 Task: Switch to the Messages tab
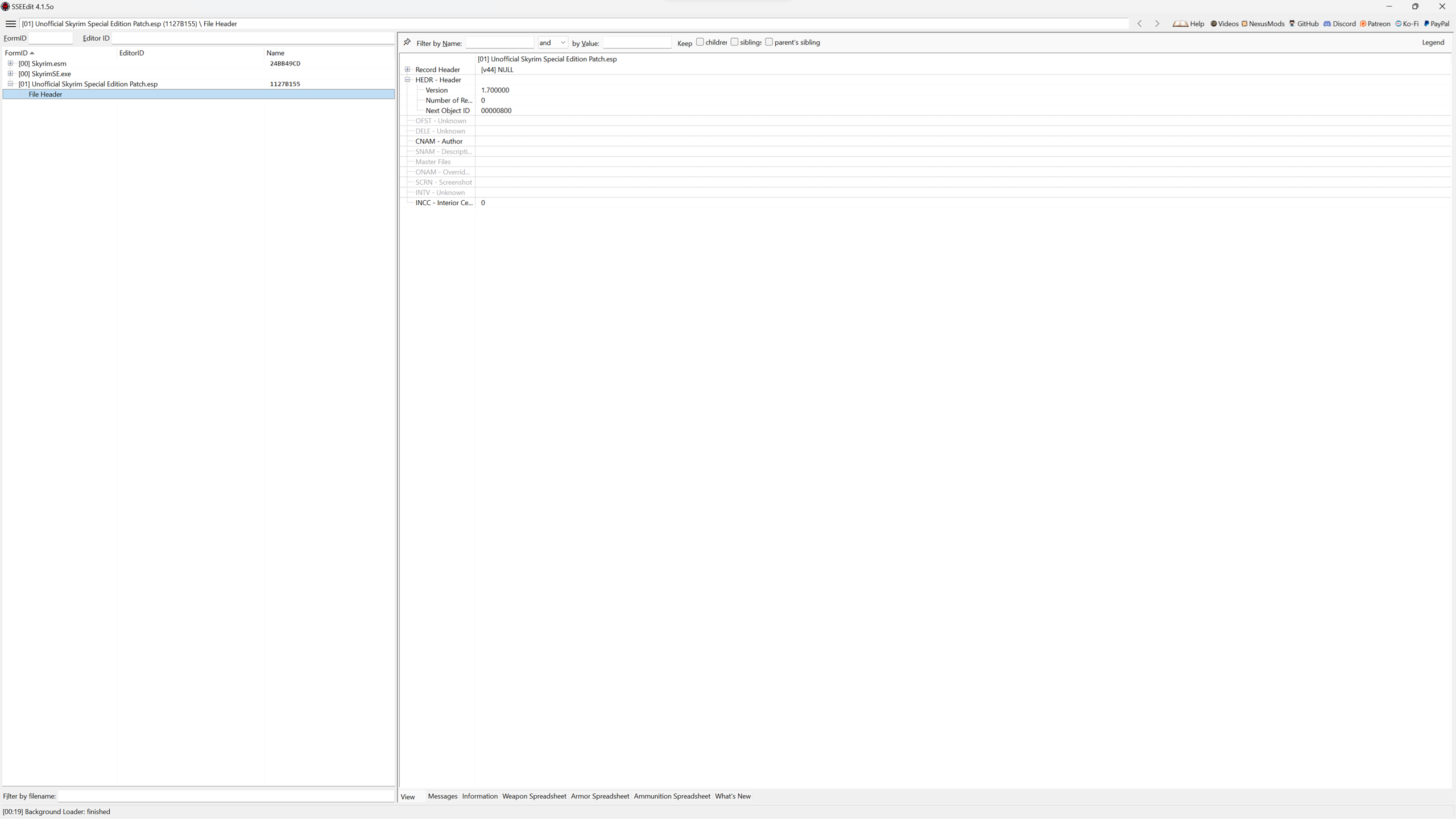coord(442,796)
